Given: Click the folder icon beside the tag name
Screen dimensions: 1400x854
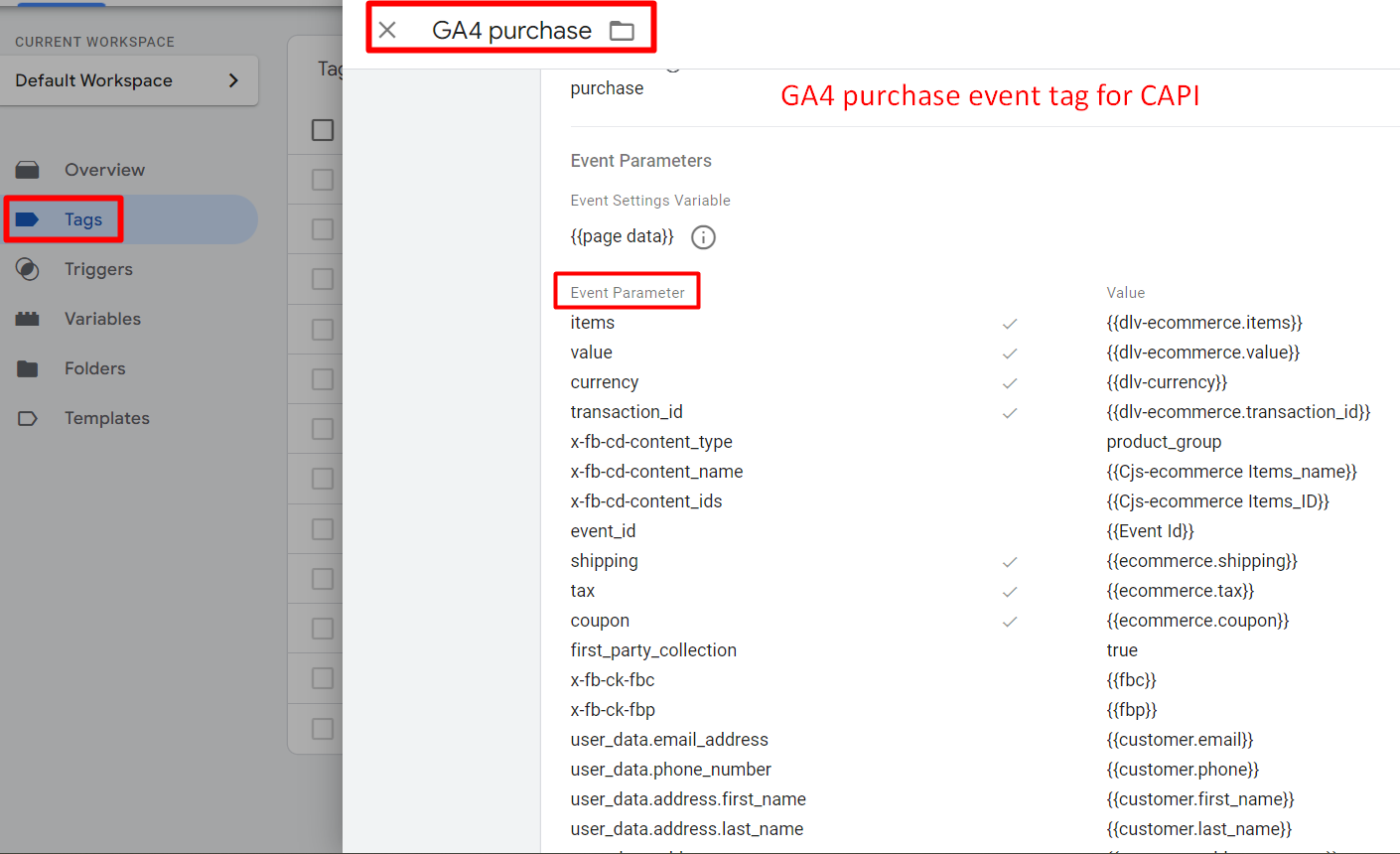Looking at the screenshot, I should pyautogui.click(x=622, y=31).
